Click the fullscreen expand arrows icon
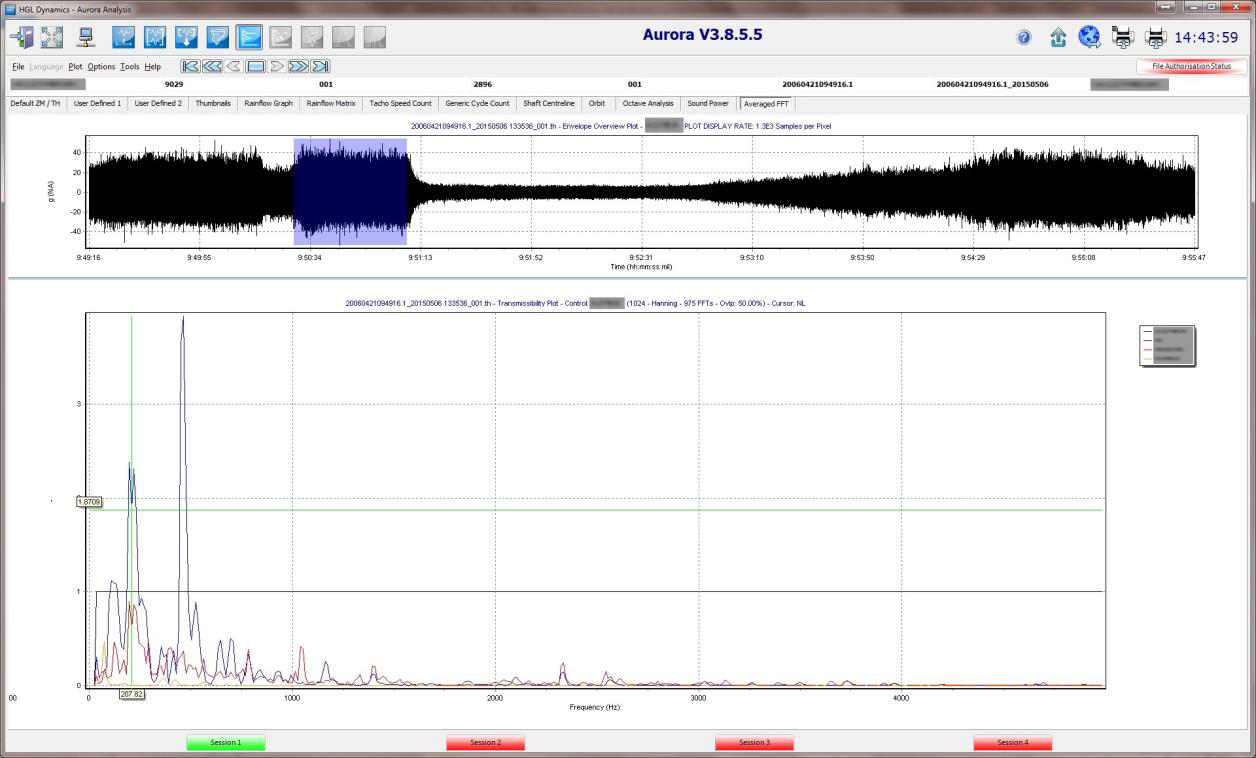Image resolution: width=1256 pixels, height=758 pixels. 52,37
